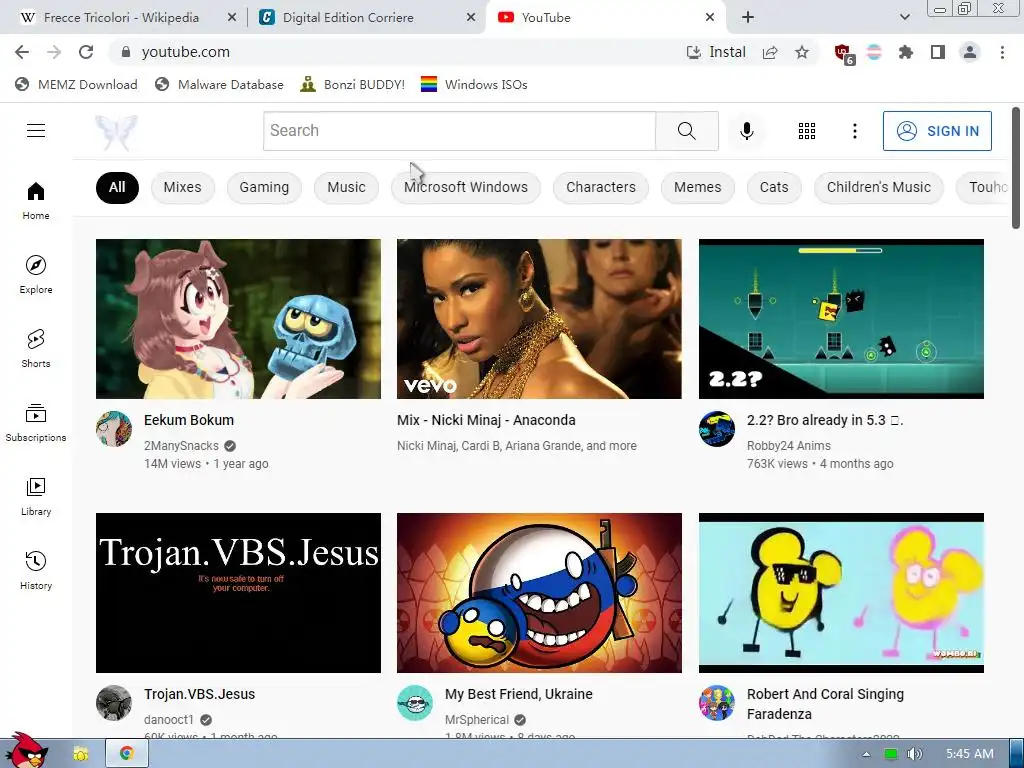Image resolution: width=1024 pixels, height=768 pixels.
Task: Select the Gaming filter chip
Action: 264,187
